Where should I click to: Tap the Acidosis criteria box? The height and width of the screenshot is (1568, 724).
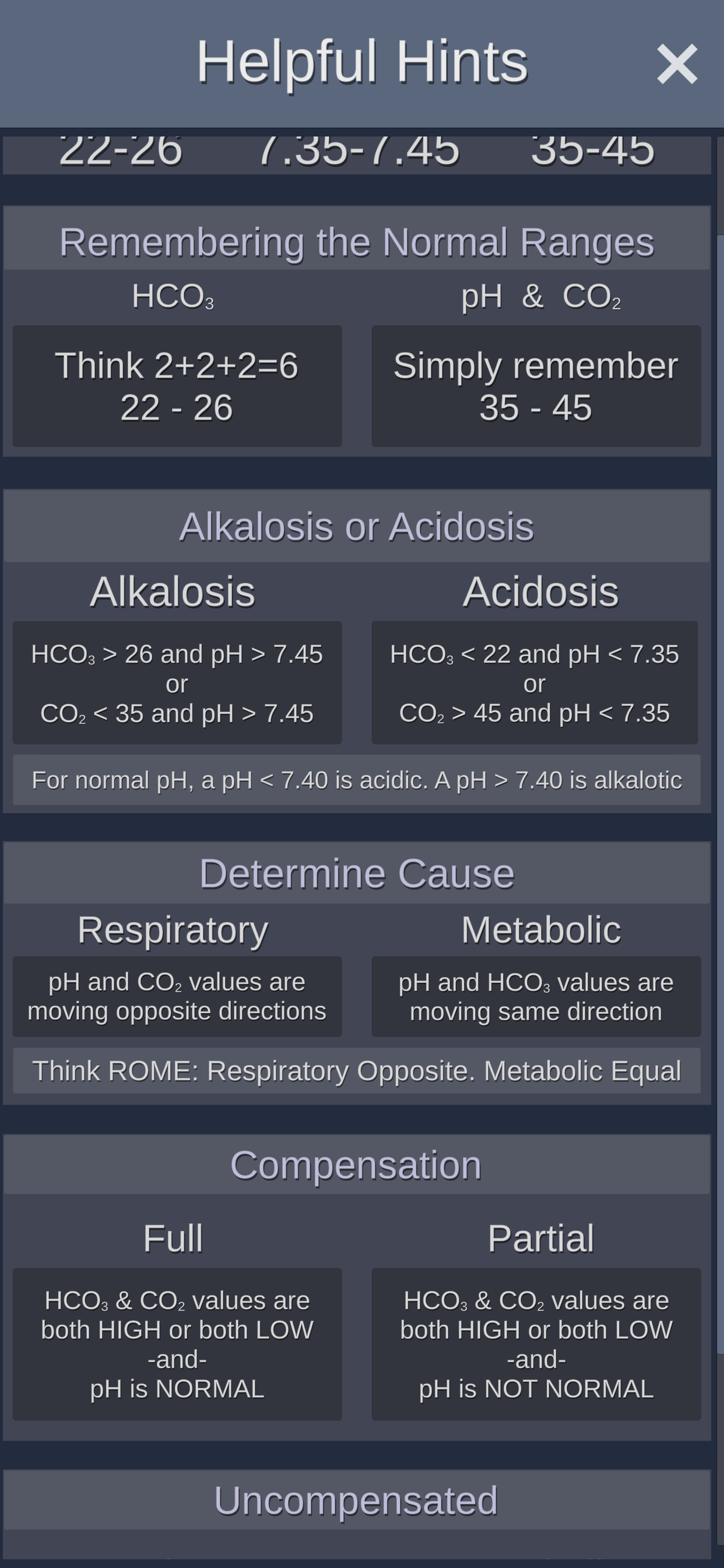535,683
